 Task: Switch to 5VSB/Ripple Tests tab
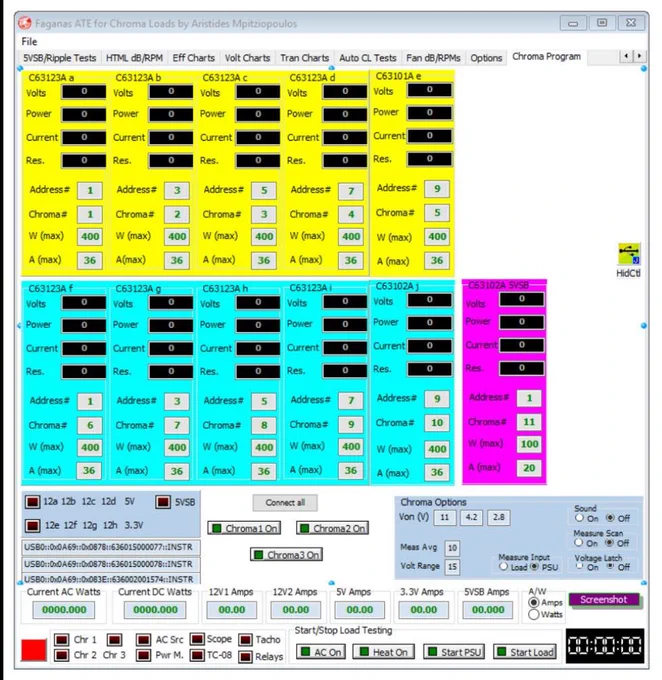[59, 58]
